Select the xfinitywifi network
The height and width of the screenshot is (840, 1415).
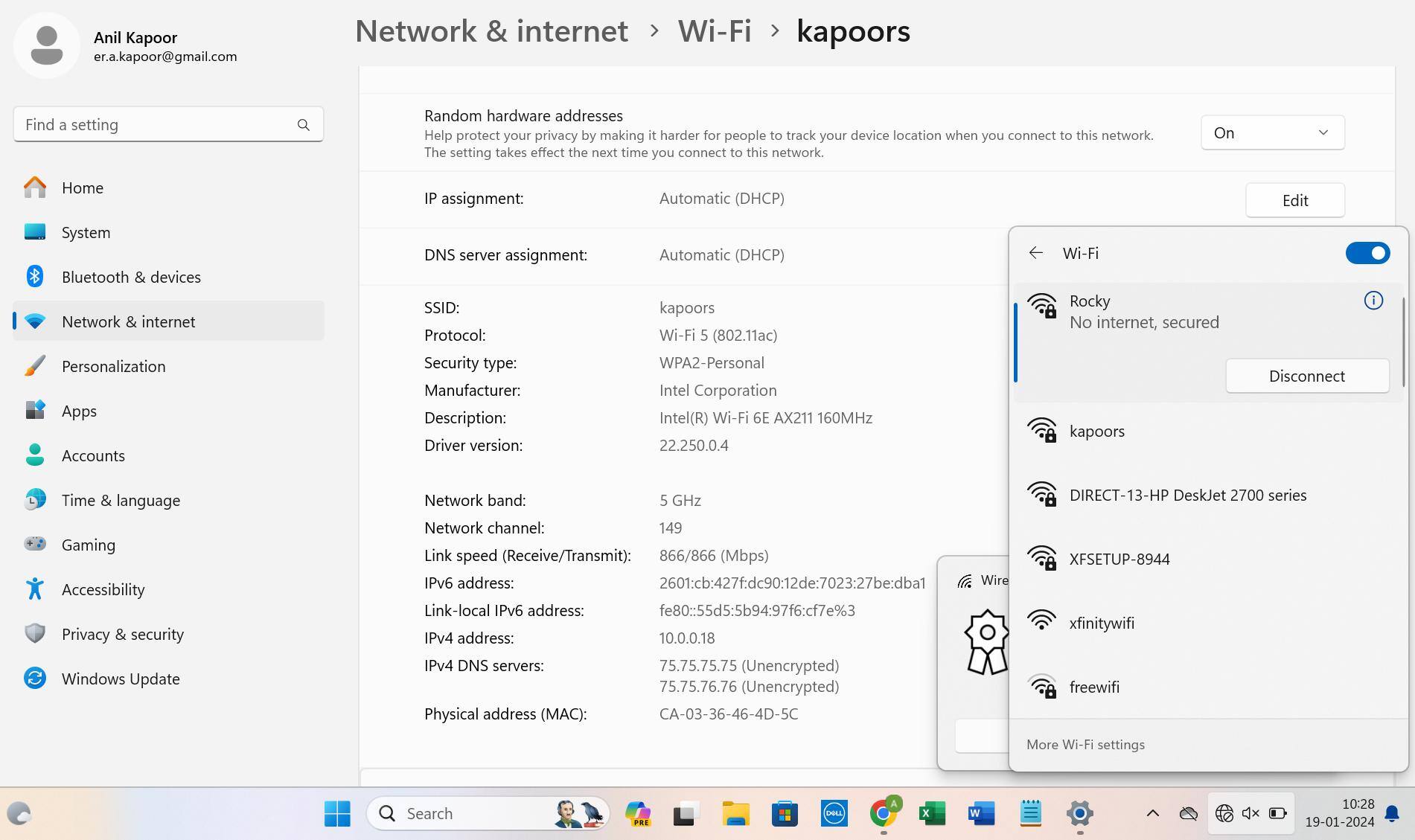coord(1102,623)
